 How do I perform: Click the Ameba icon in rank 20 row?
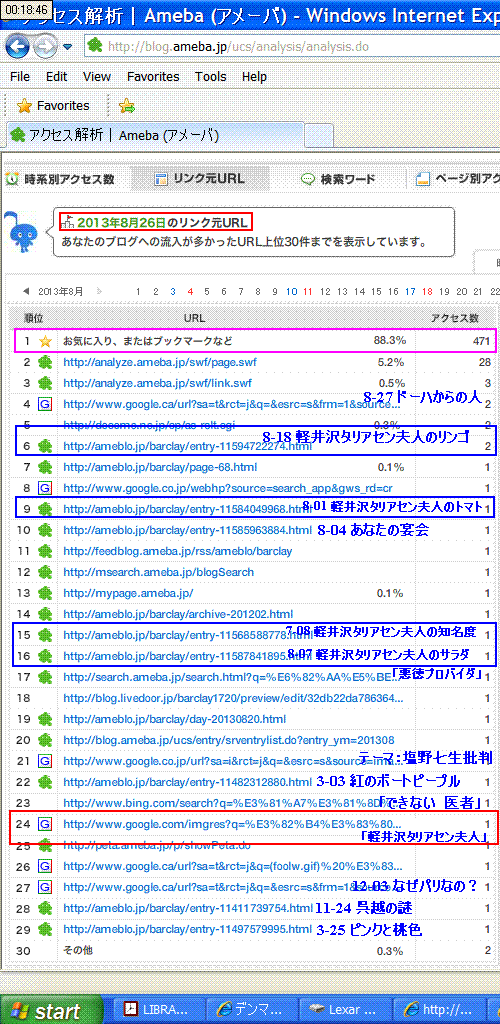45,740
